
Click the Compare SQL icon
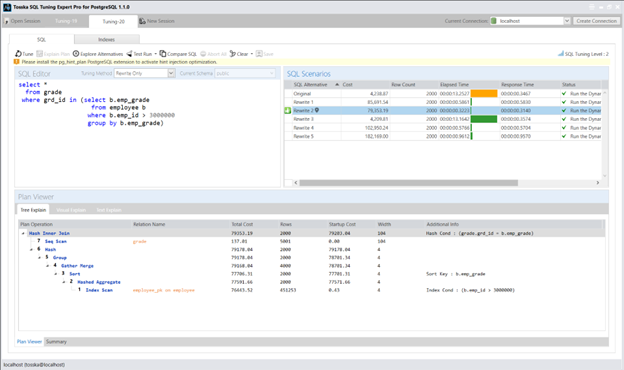(x=163, y=53)
